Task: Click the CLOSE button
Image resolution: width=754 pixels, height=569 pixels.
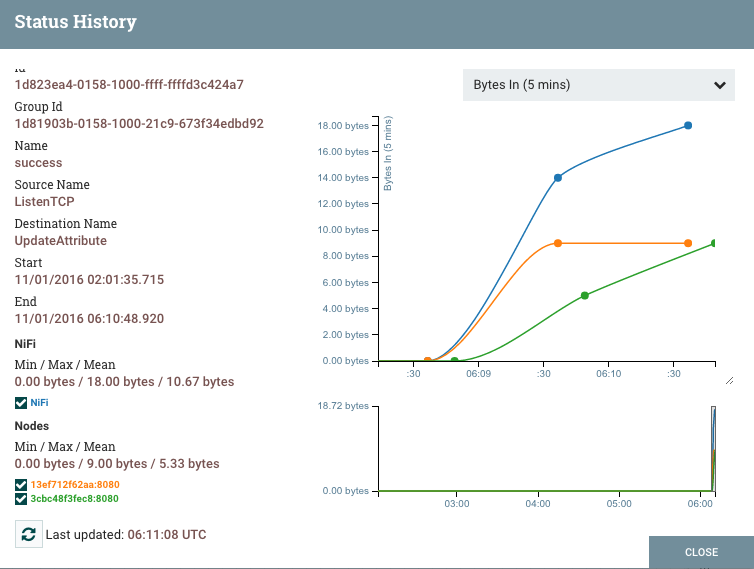Action: (702, 552)
